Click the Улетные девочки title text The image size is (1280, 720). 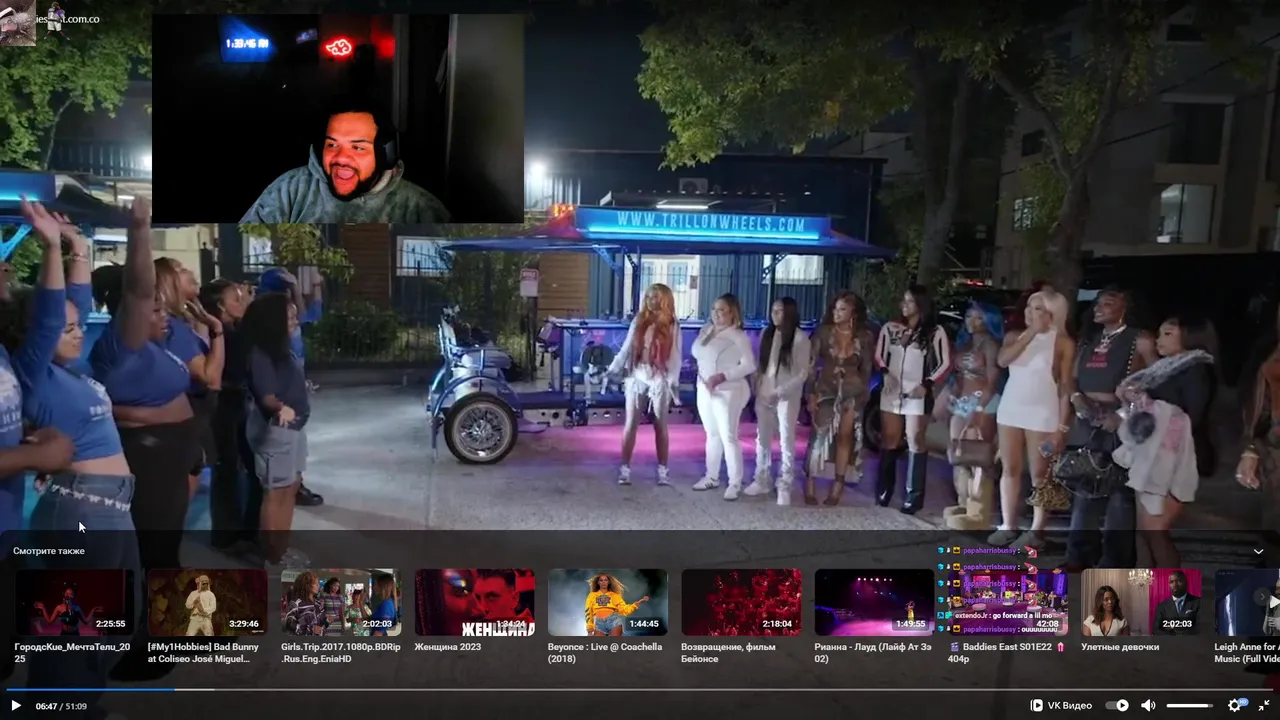1120,647
